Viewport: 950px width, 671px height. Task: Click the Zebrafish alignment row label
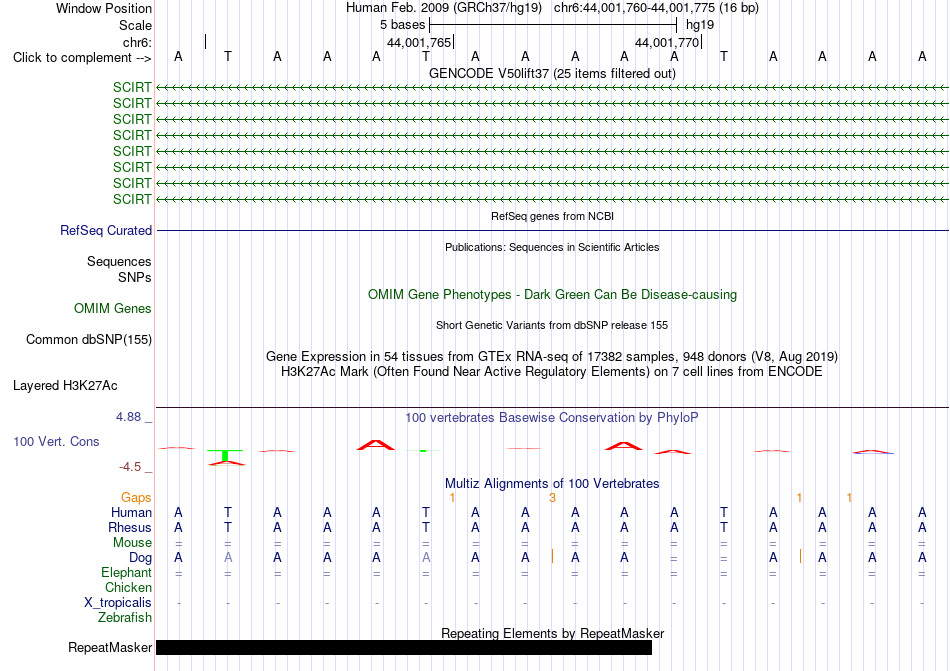(125, 618)
